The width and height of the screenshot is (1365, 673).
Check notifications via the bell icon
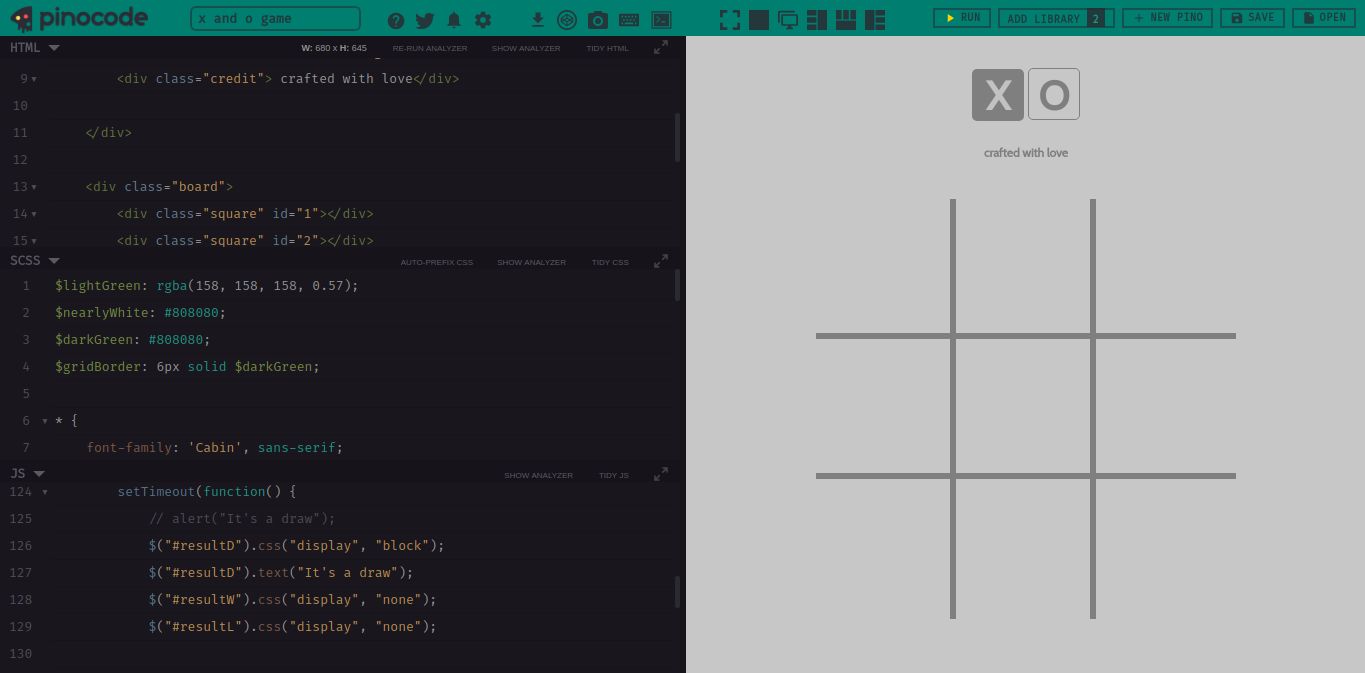pyautogui.click(x=453, y=19)
